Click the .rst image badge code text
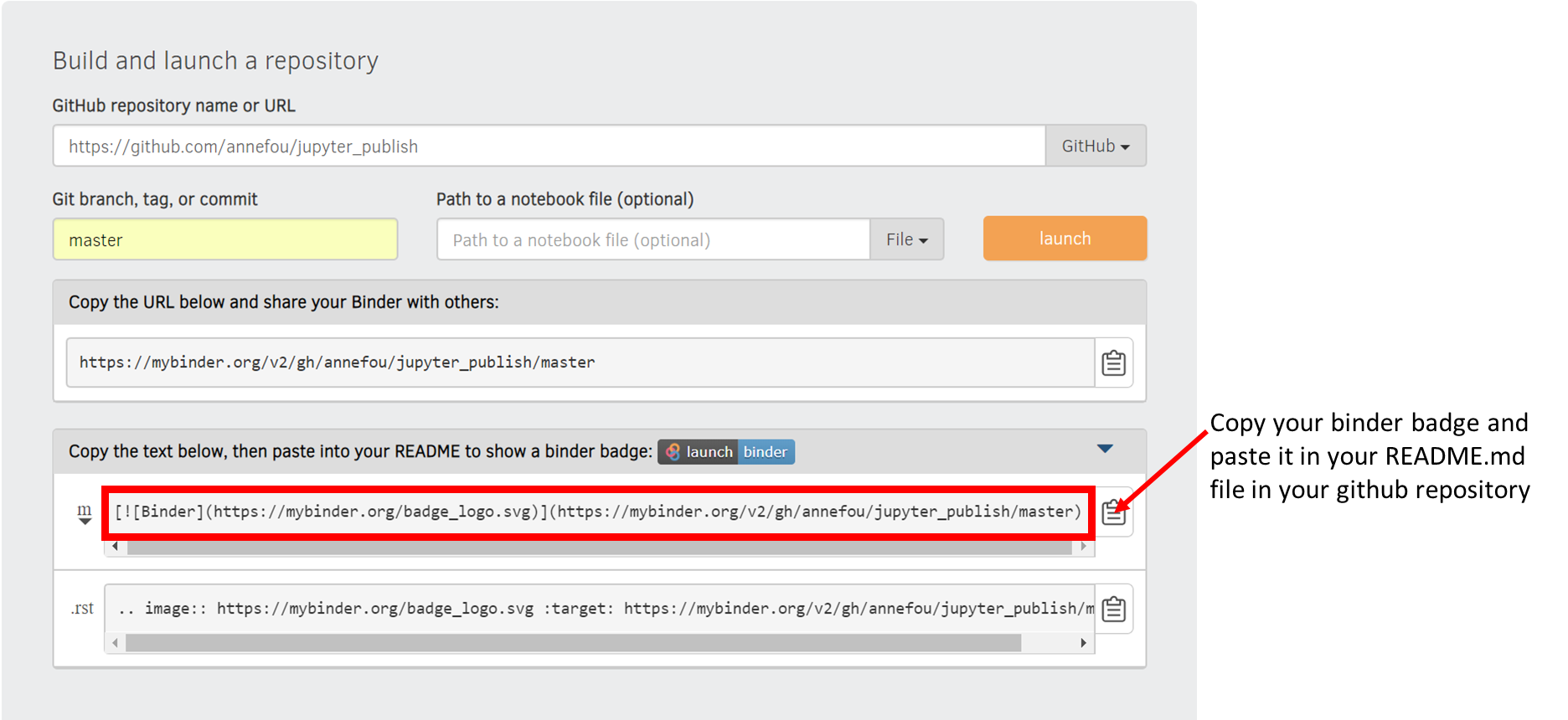The image size is (1568, 720). [x=606, y=609]
